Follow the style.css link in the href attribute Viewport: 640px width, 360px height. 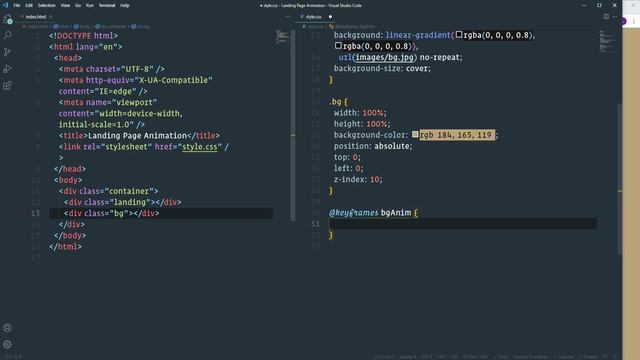[200, 147]
